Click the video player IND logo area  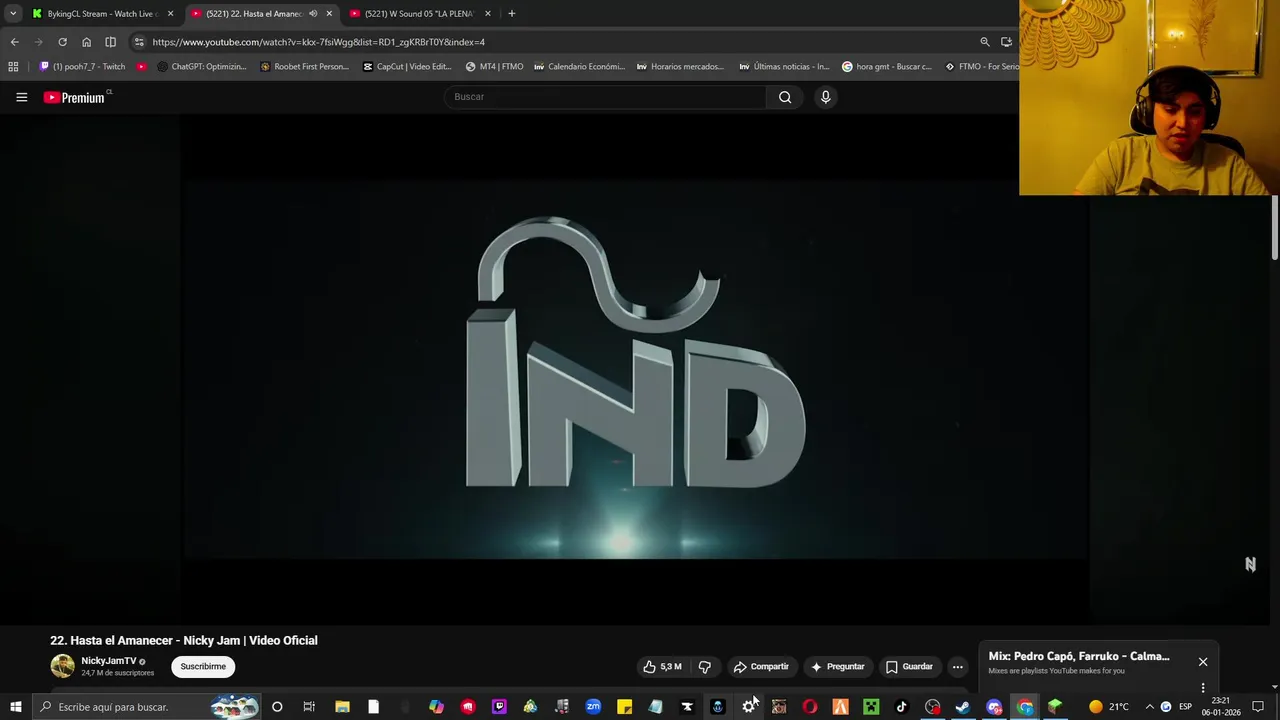635,355
